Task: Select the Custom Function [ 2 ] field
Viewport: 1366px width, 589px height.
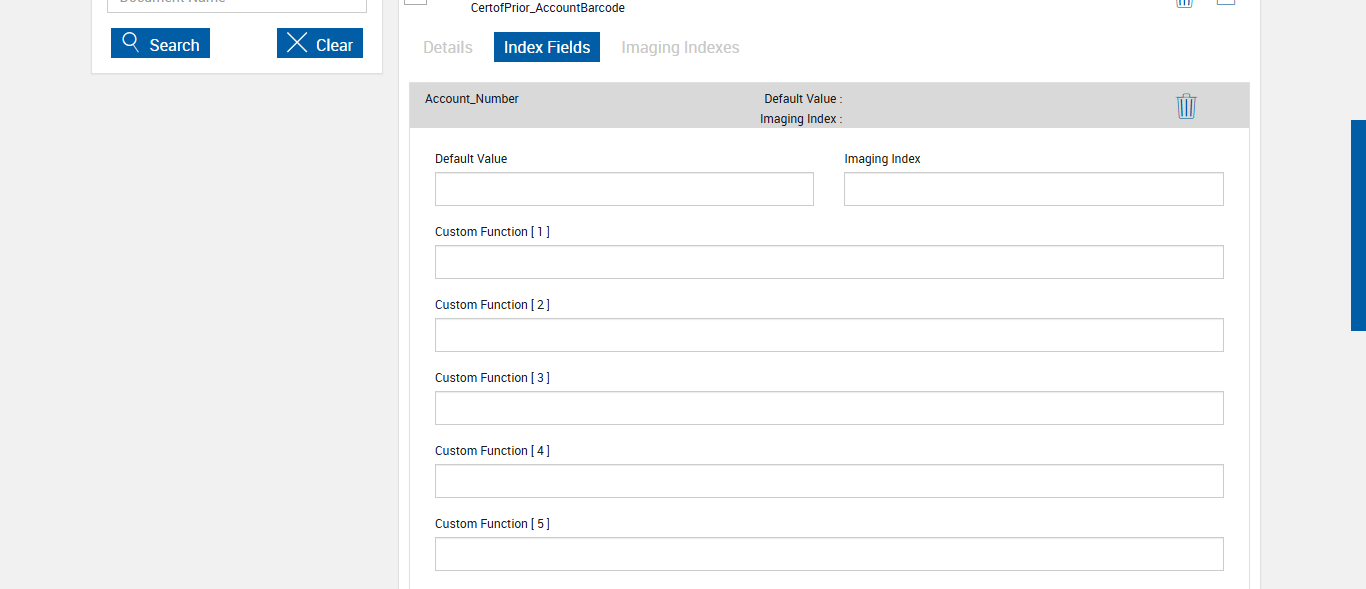Action: point(829,335)
